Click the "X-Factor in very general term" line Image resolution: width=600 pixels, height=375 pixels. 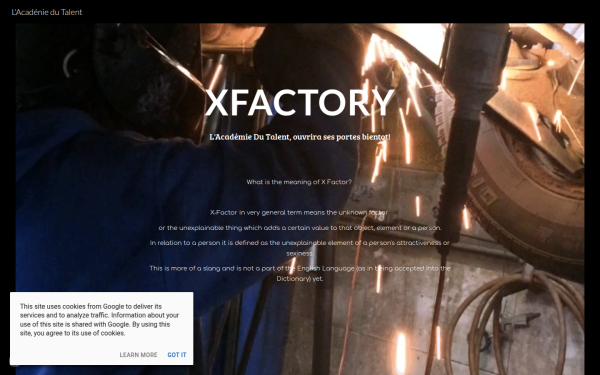tap(299, 212)
